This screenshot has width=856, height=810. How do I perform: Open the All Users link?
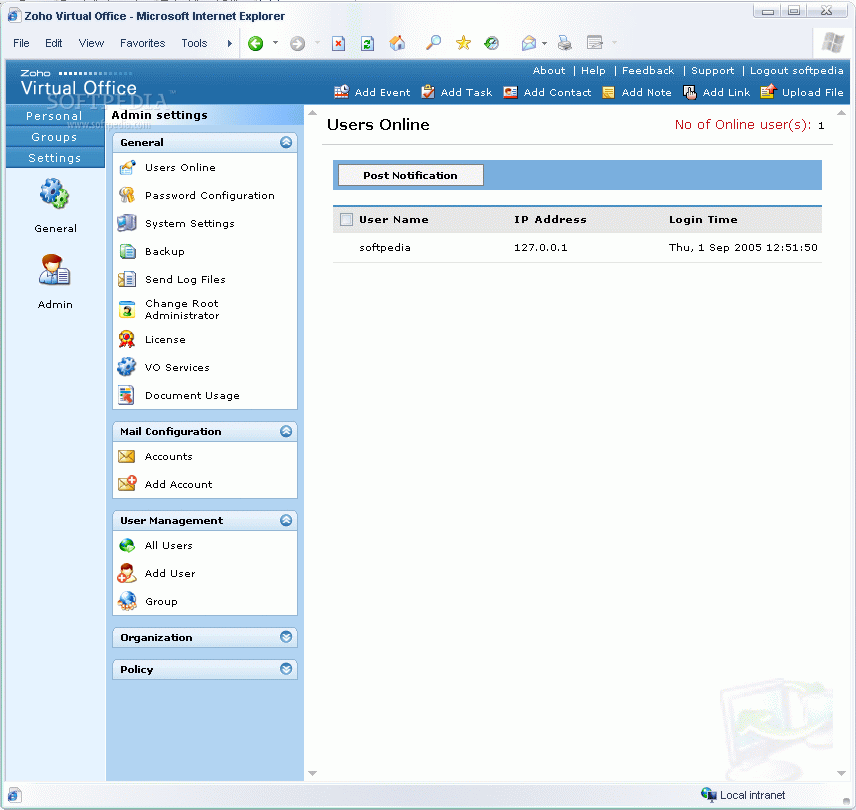pos(168,545)
